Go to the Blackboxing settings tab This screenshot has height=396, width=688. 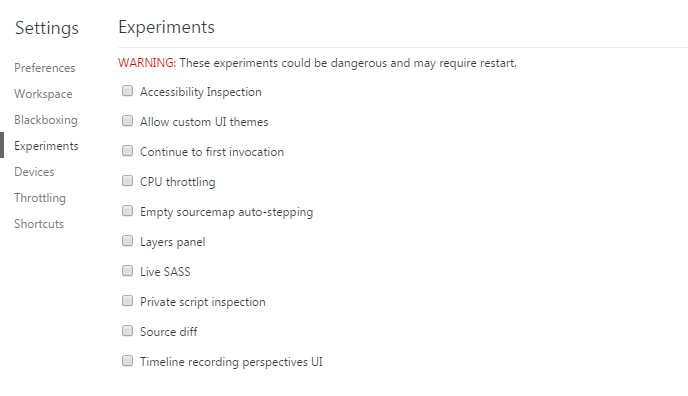click(46, 120)
